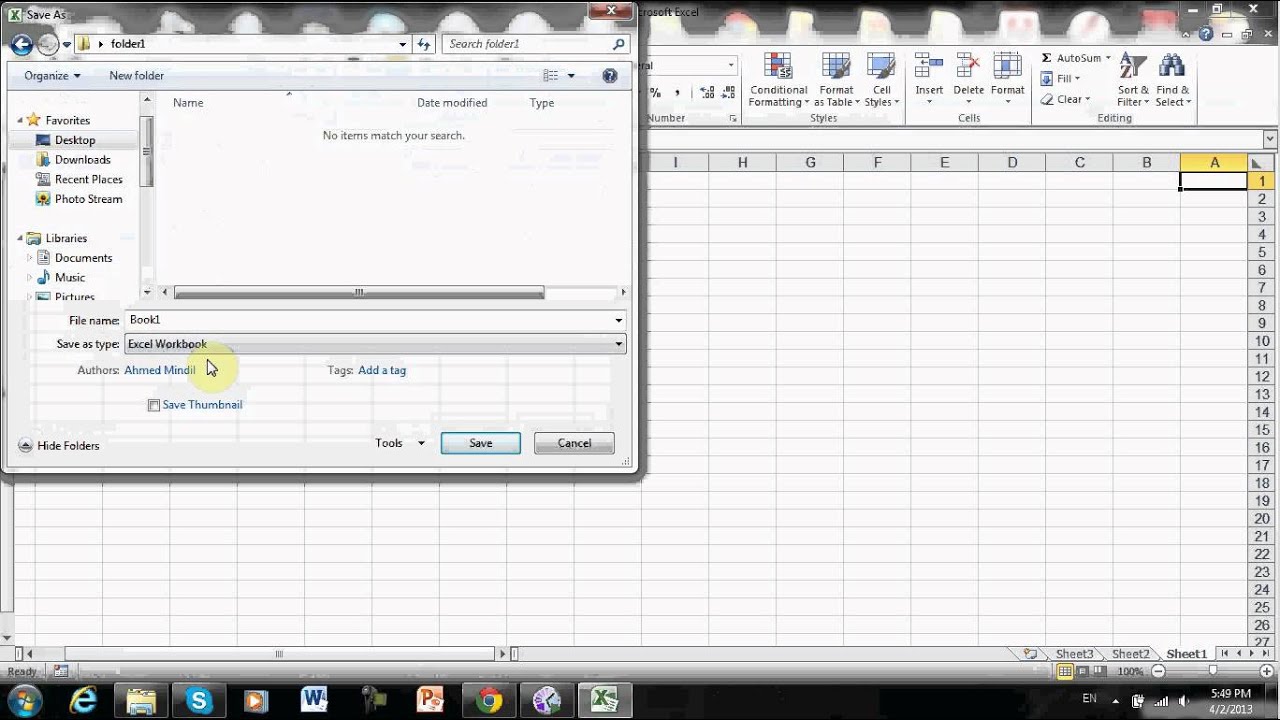Click the Insert Worksheet tab icon
1280x720 pixels.
1030,654
